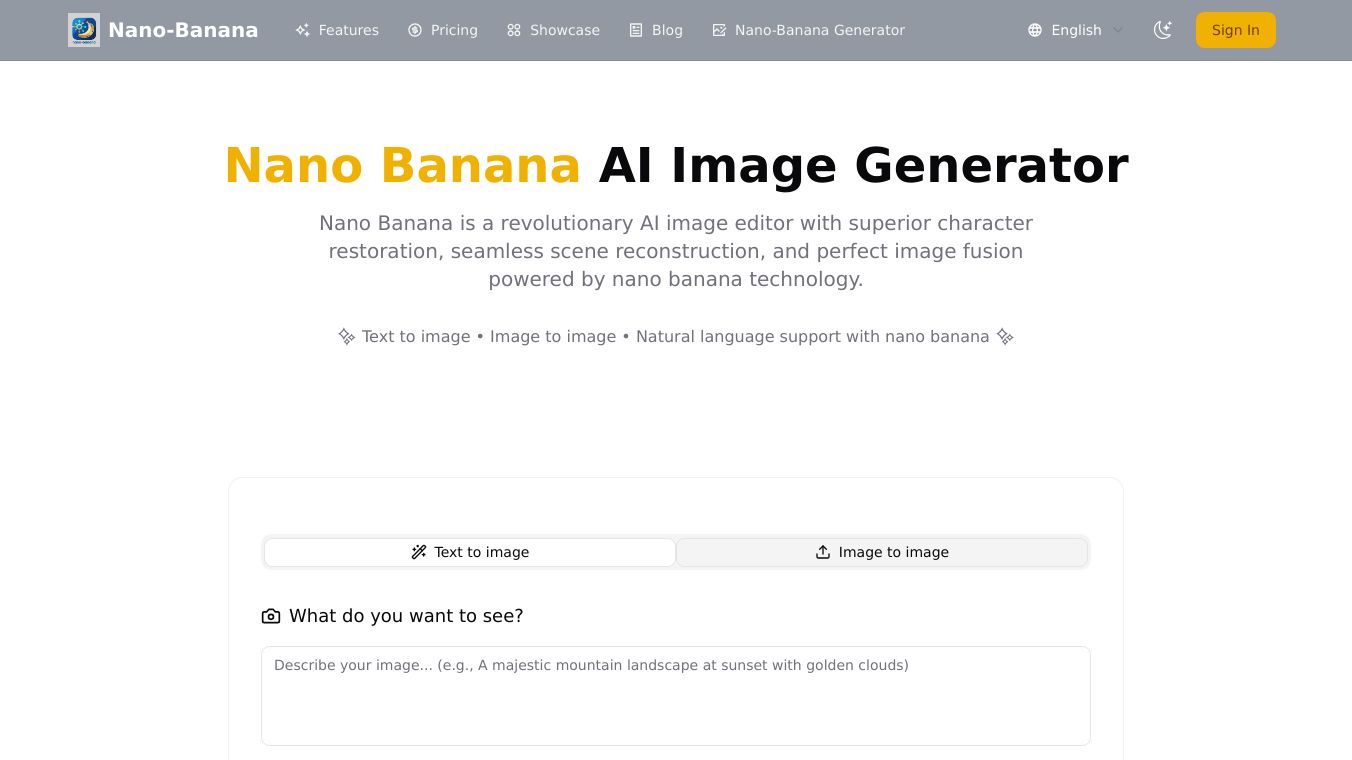Viewport: 1352px width, 760px height.
Task: Expand the English language dropdown
Action: coord(1076,30)
